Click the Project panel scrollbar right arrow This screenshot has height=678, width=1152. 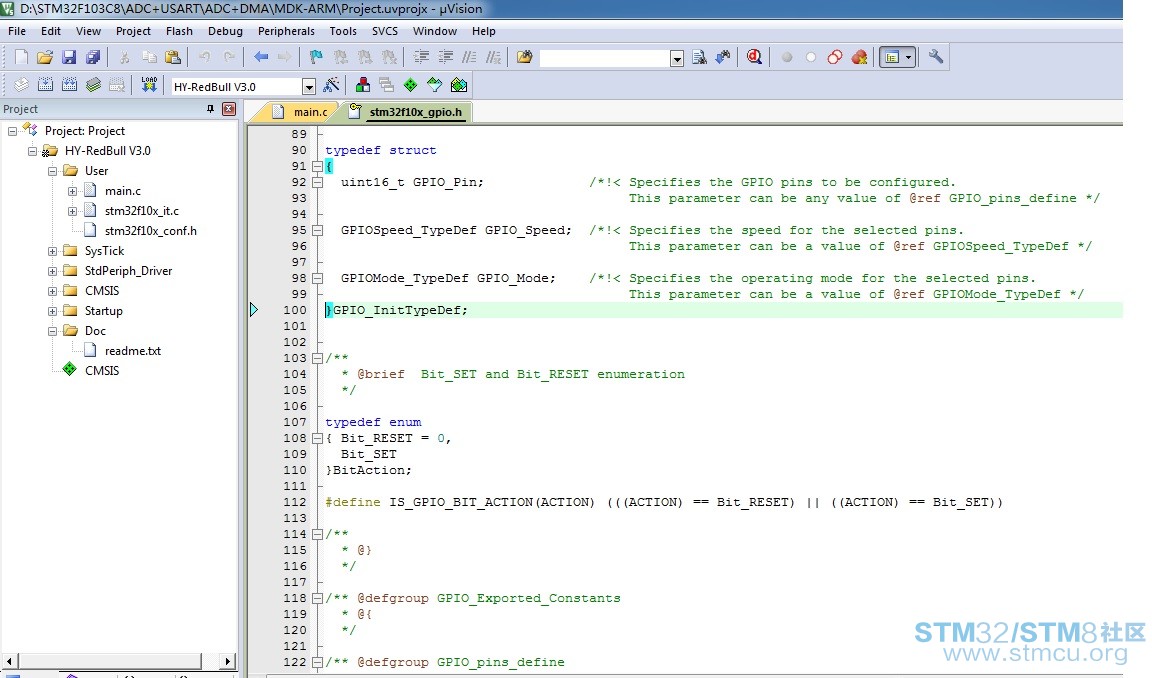(x=228, y=661)
